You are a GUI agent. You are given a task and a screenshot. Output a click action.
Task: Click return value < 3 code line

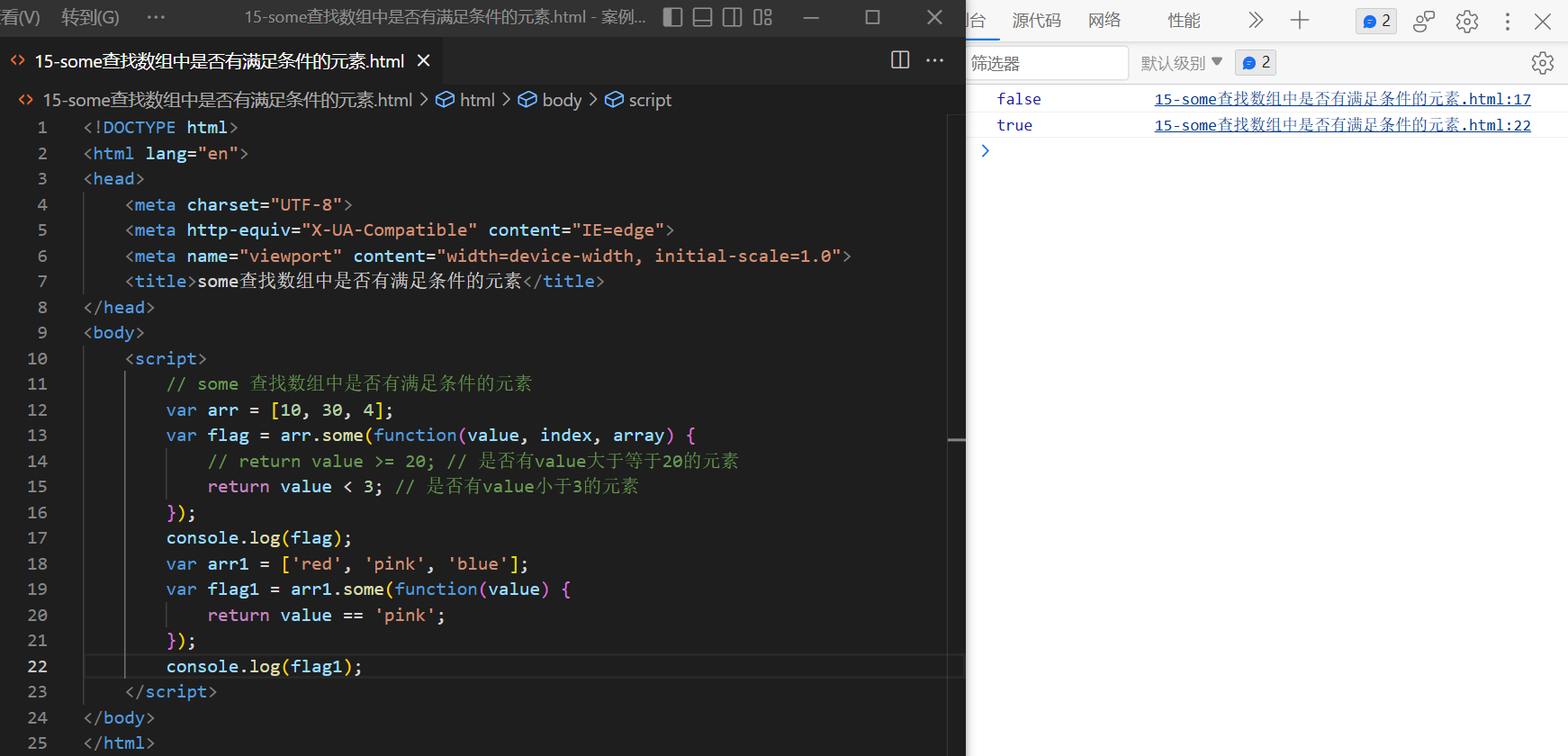coord(423,487)
